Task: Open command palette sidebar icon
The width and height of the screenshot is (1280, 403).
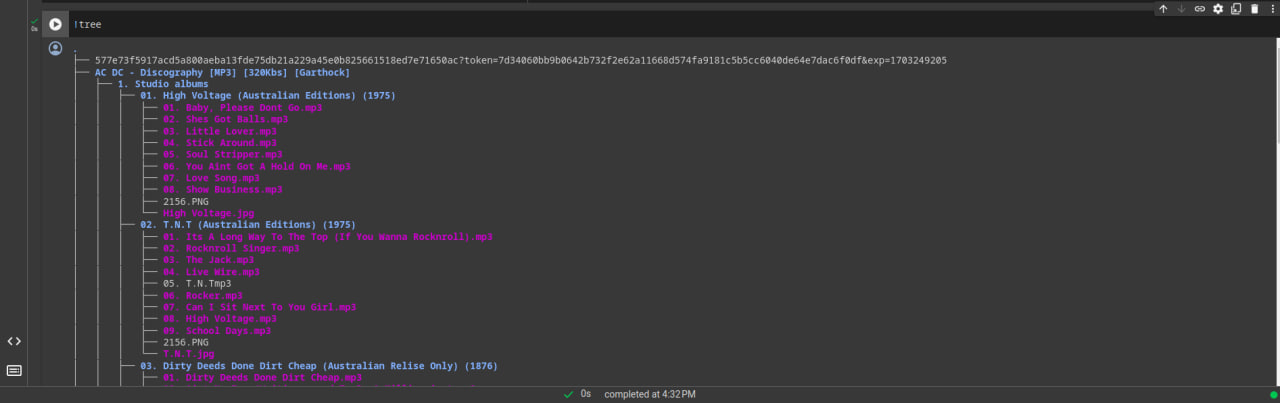Action: [14, 370]
